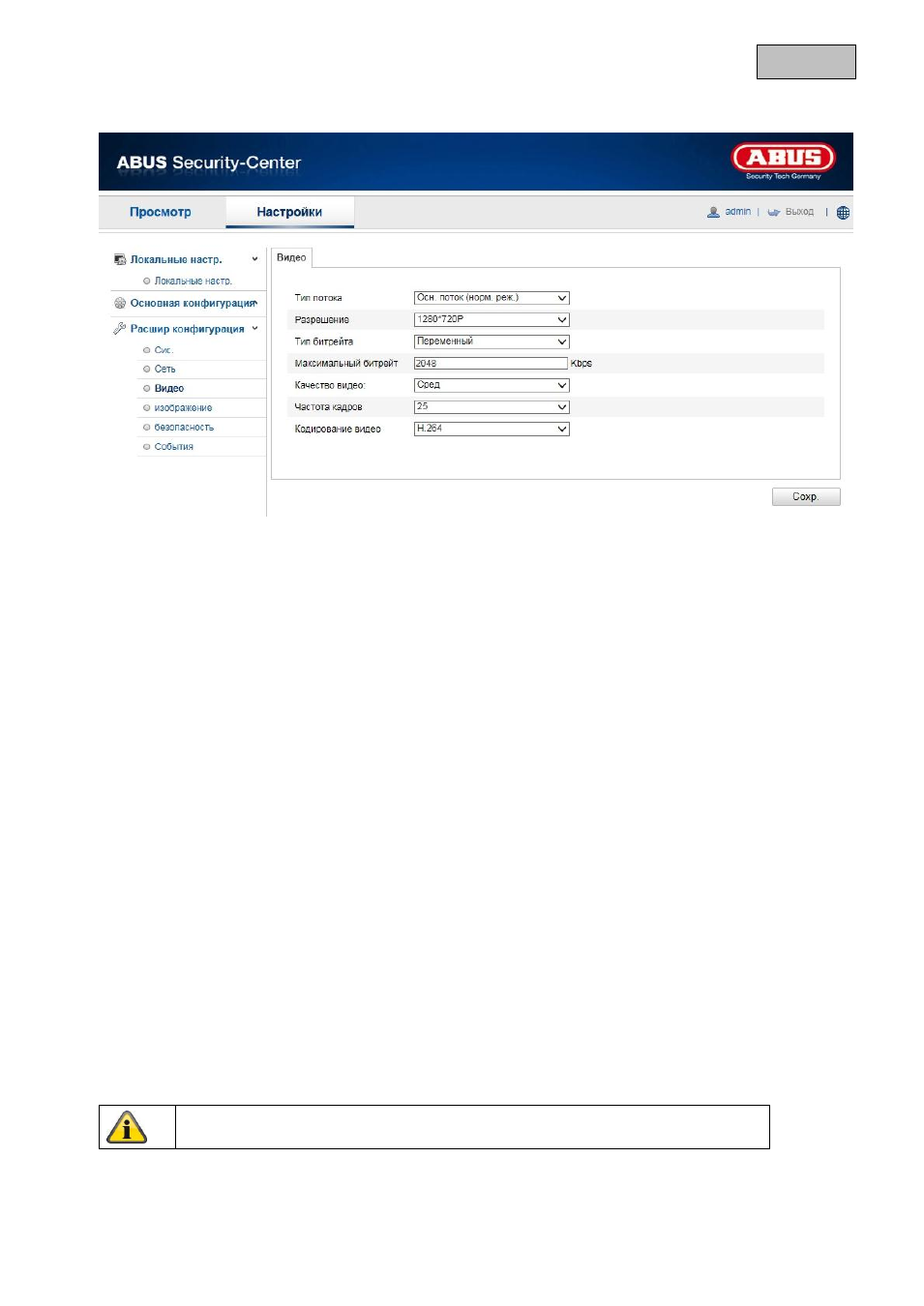The image size is (924, 1306).
Task: Open the События settings item
Action: (x=174, y=446)
